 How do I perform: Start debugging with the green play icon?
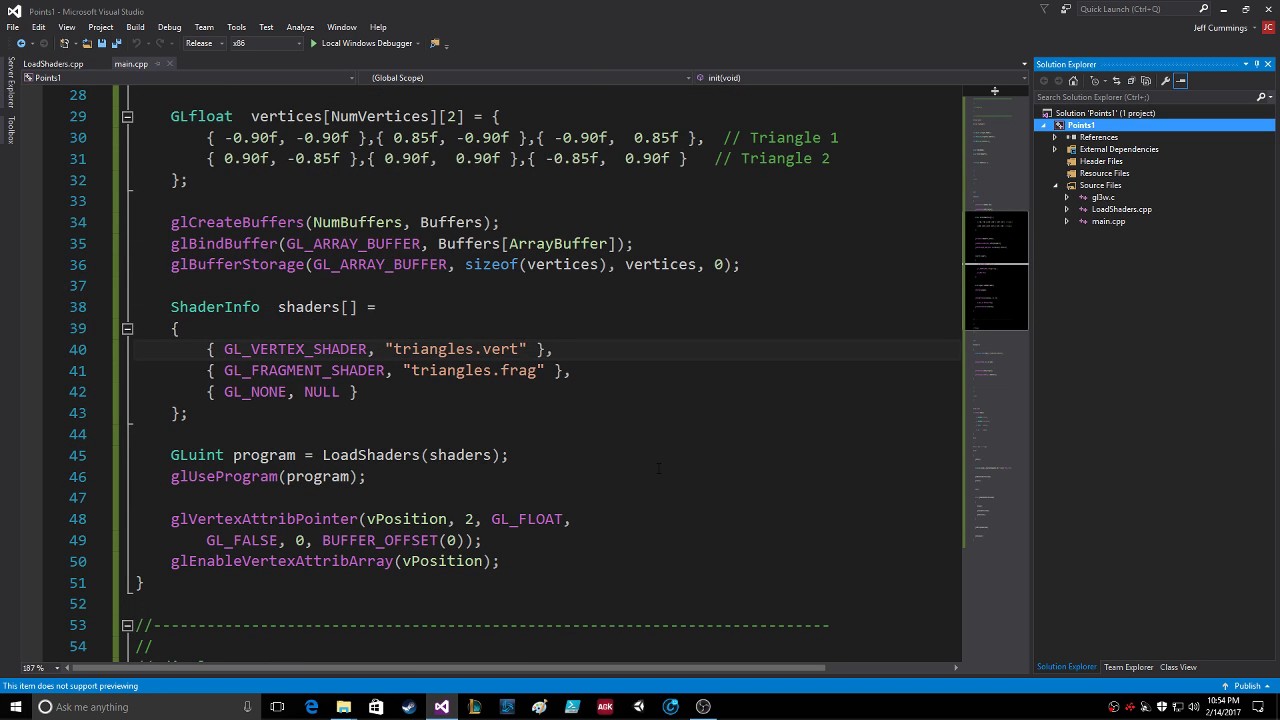313,43
